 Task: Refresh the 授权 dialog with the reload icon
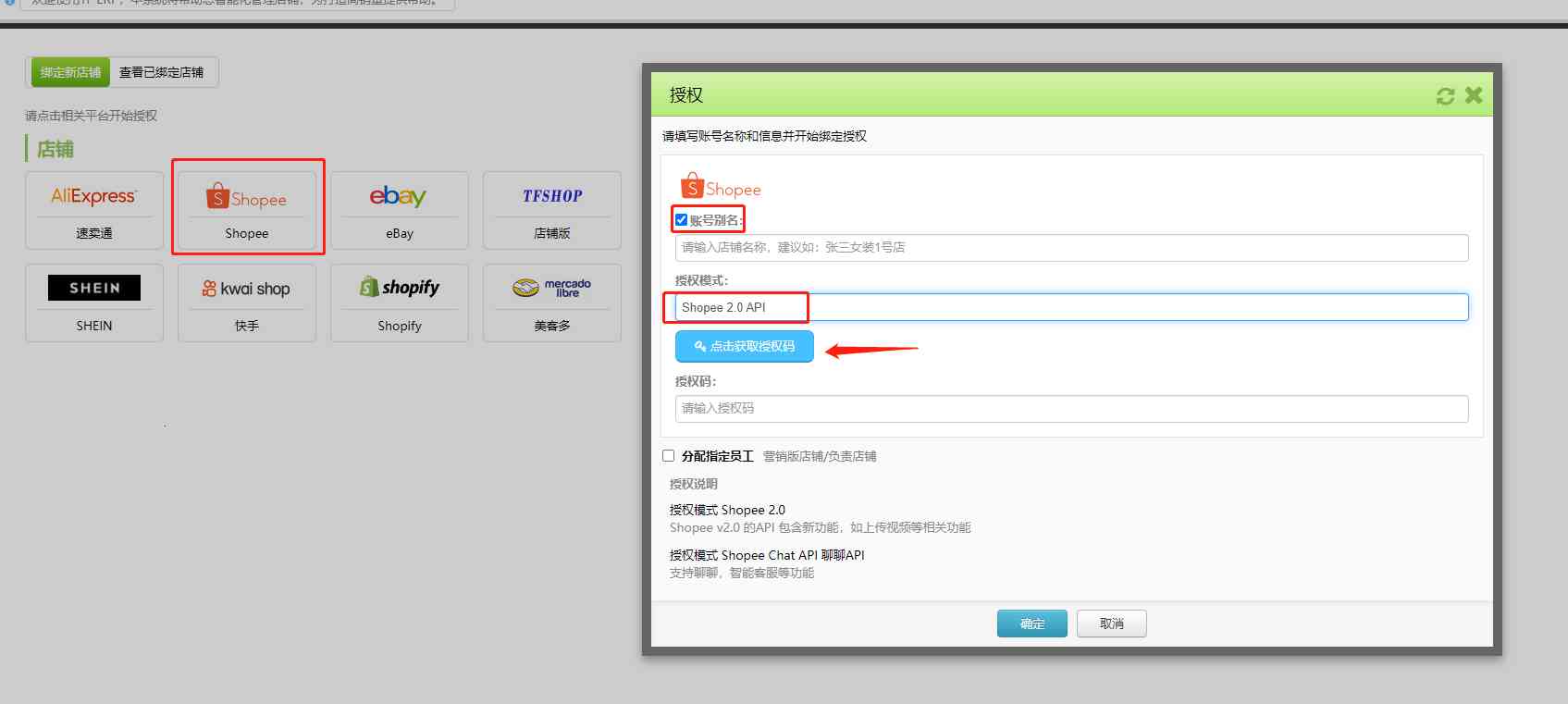[1445, 95]
